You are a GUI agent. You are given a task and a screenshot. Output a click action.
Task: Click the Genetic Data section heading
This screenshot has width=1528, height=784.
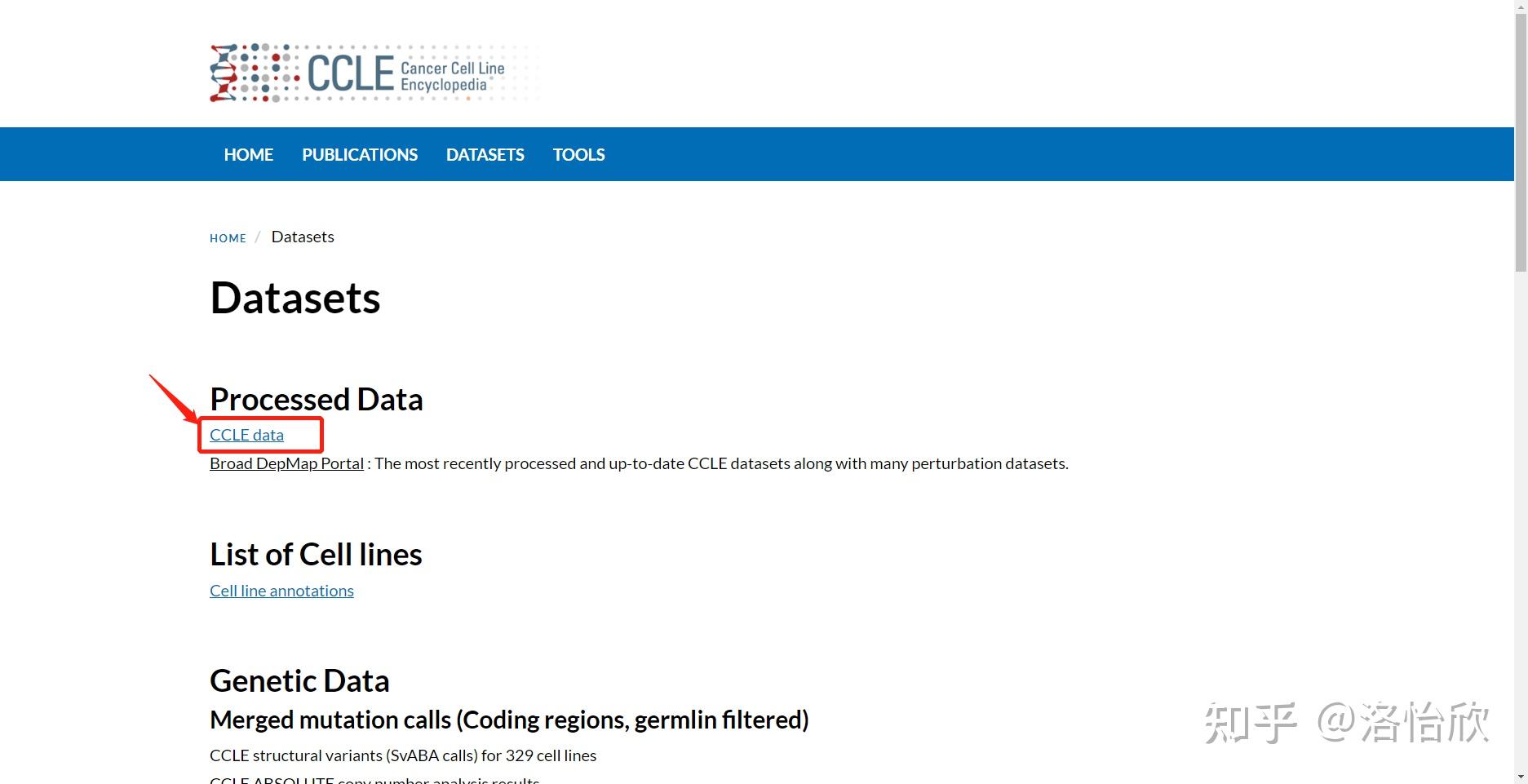(x=299, y=680)
